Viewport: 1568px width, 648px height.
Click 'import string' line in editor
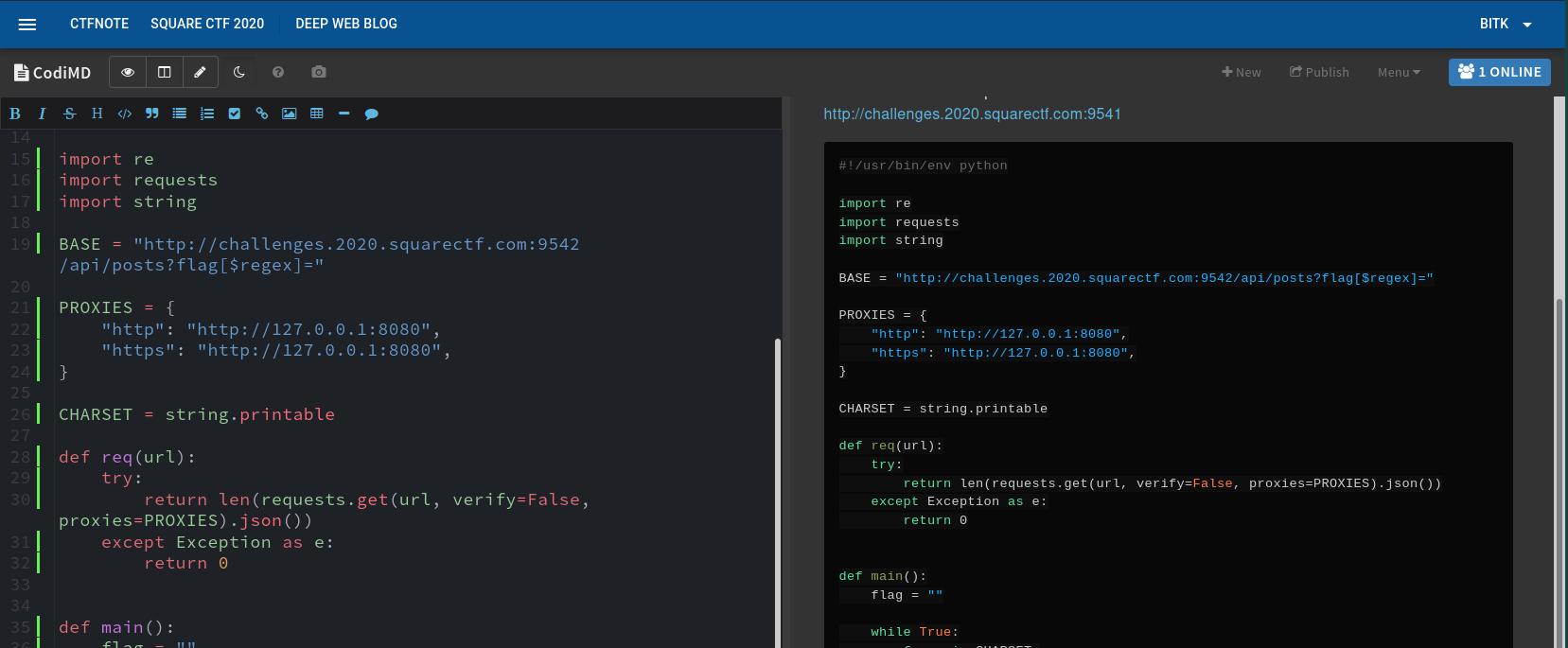pos(128,201)
